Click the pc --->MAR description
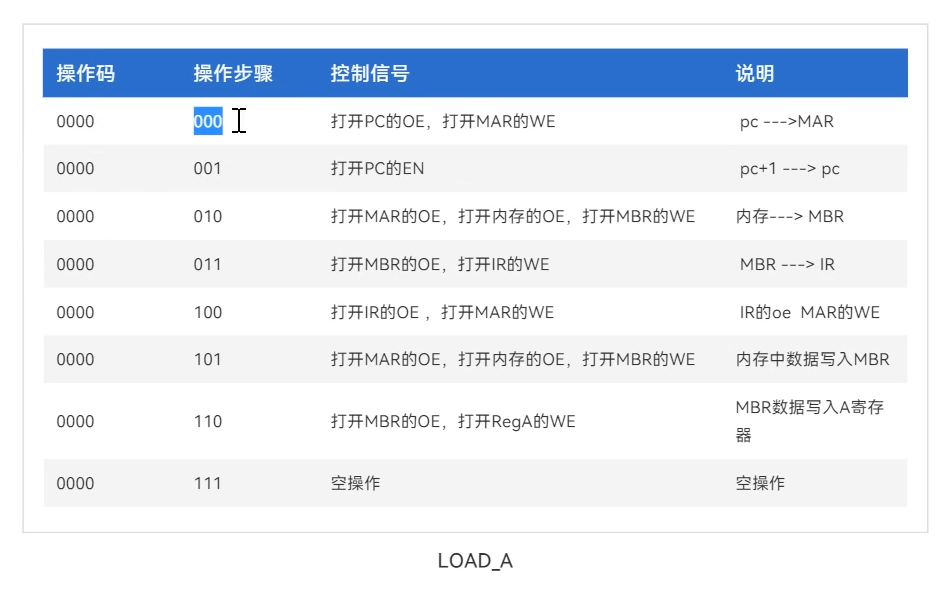 point(786,122)
